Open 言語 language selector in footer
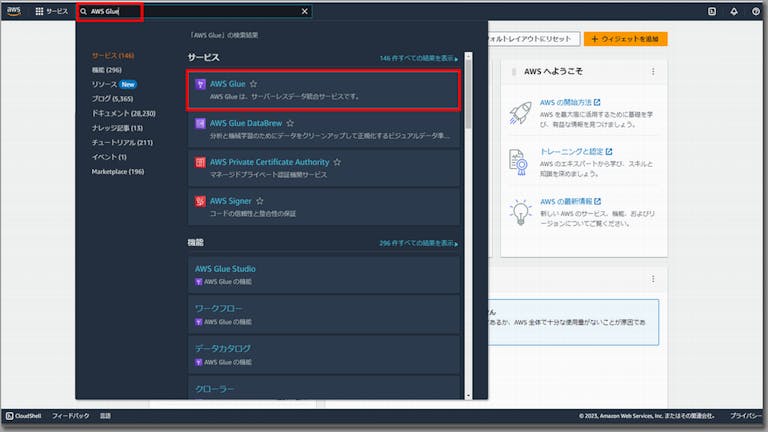 (105, 416)
